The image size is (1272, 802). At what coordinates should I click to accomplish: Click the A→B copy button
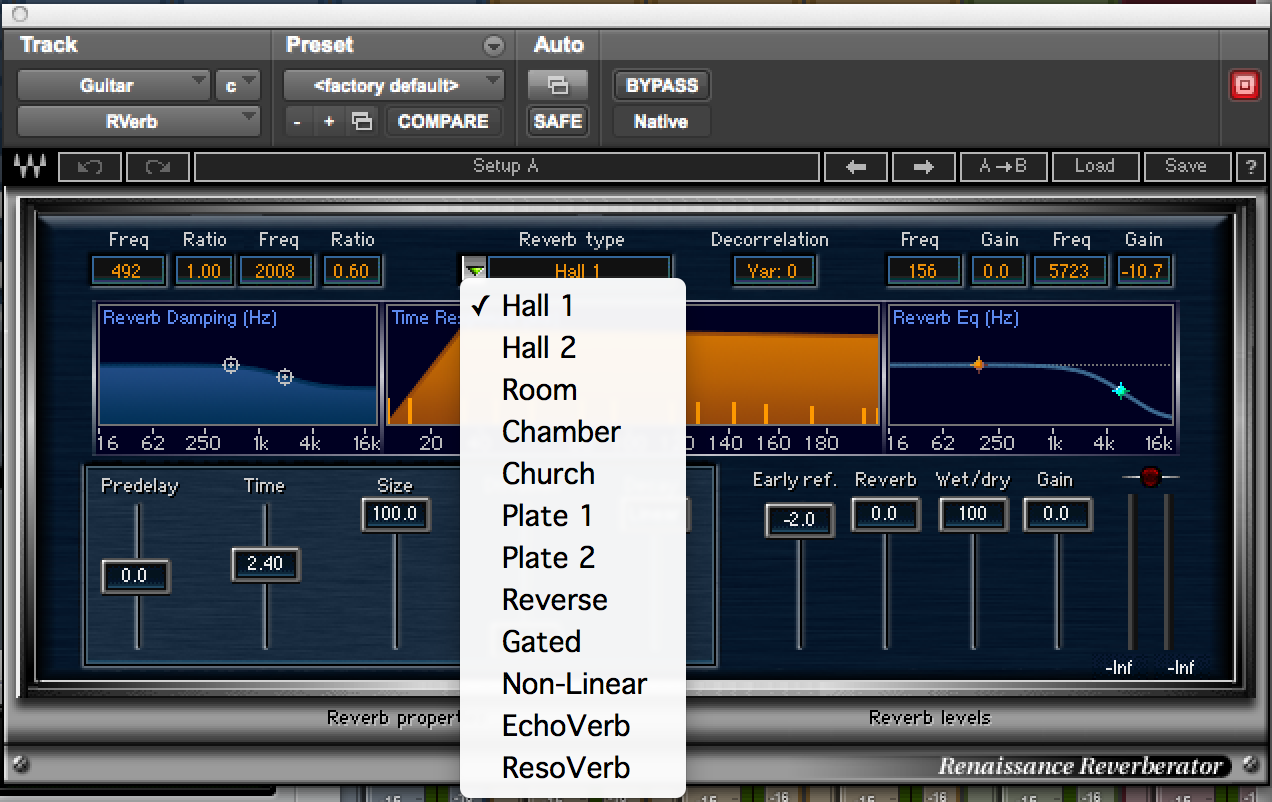1003,167
